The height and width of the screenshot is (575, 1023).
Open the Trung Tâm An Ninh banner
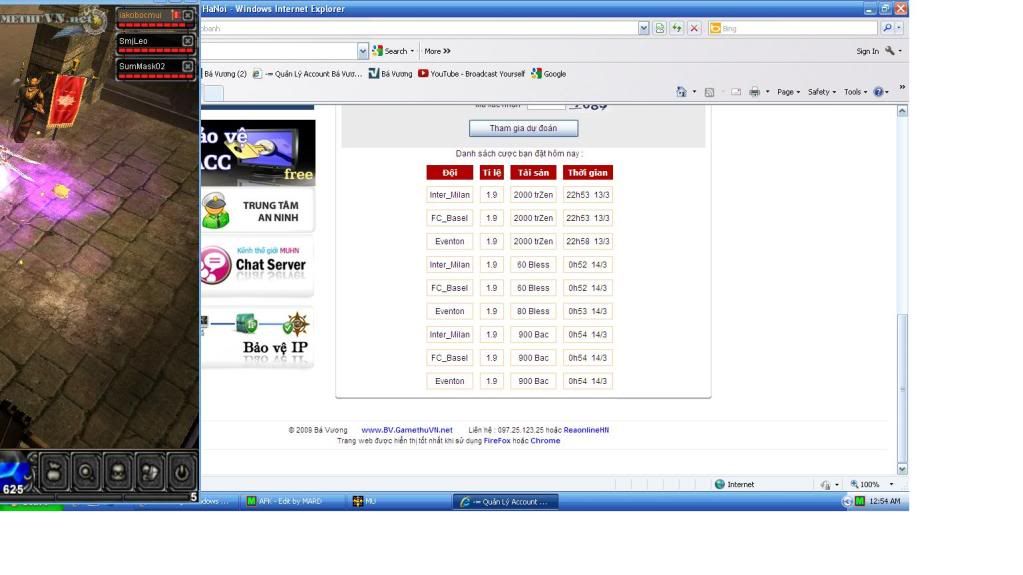pyautogui.click(x=258, y=211)
